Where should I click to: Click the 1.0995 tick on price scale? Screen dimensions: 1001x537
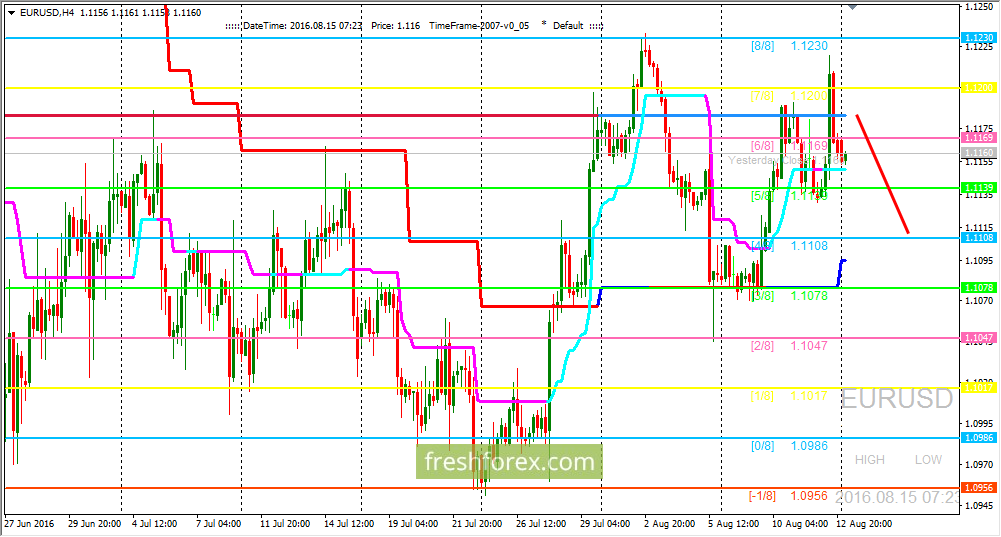[979, 423]
